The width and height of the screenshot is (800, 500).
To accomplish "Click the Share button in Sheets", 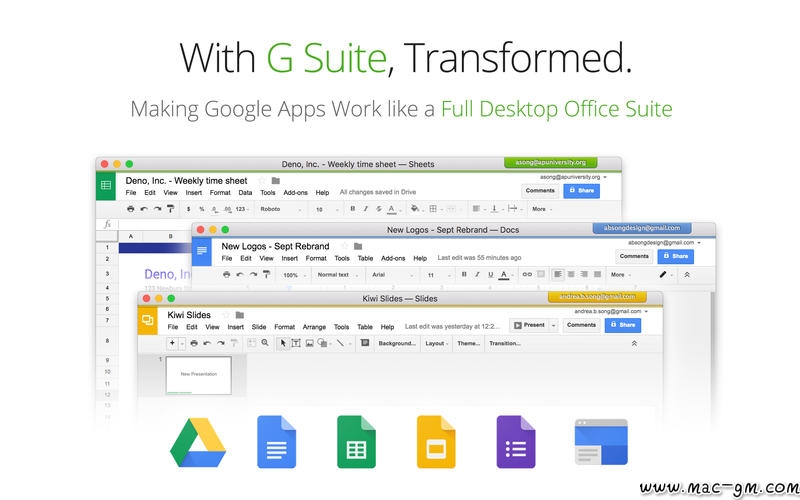I will (x=582, y=191).
